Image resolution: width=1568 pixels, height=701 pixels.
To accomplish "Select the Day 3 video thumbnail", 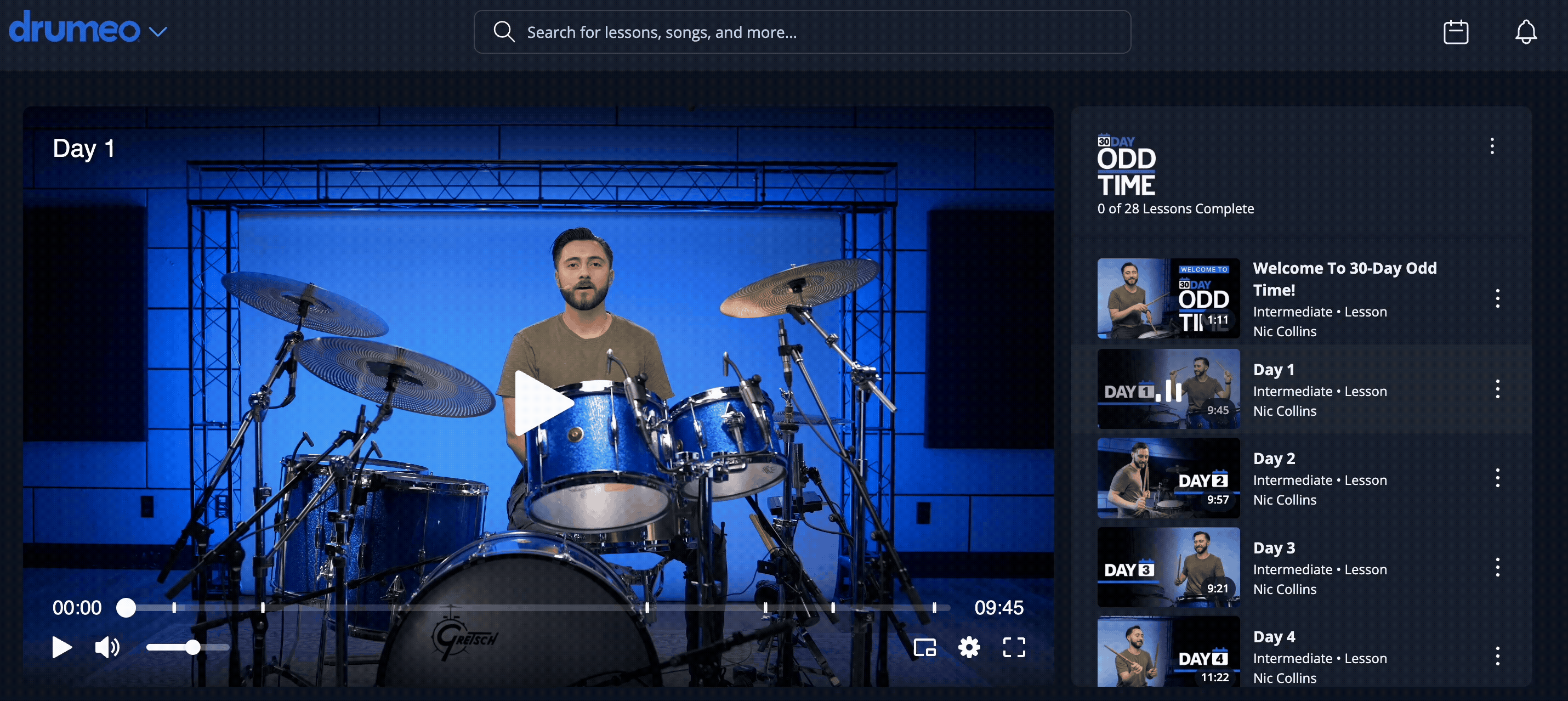I will 1168,567.
